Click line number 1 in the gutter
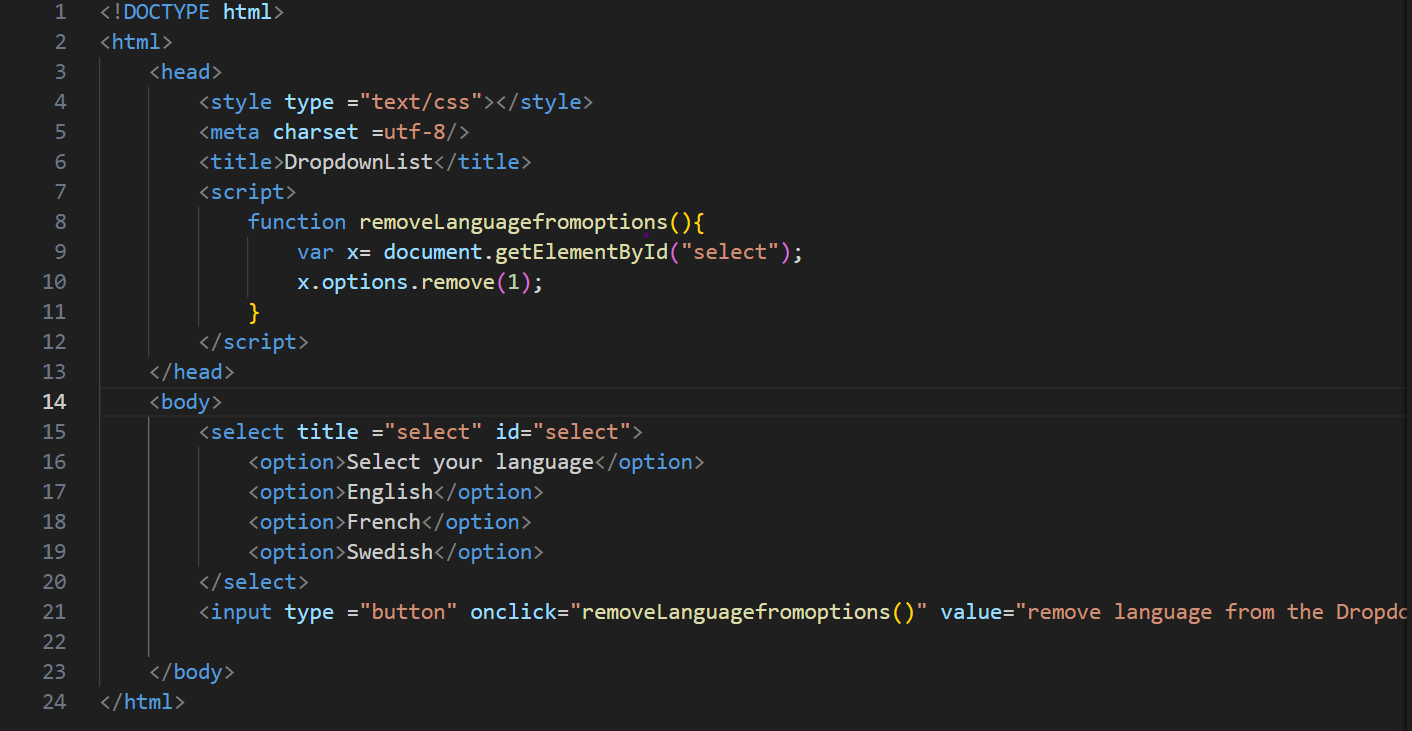 (x=60, y=12)
